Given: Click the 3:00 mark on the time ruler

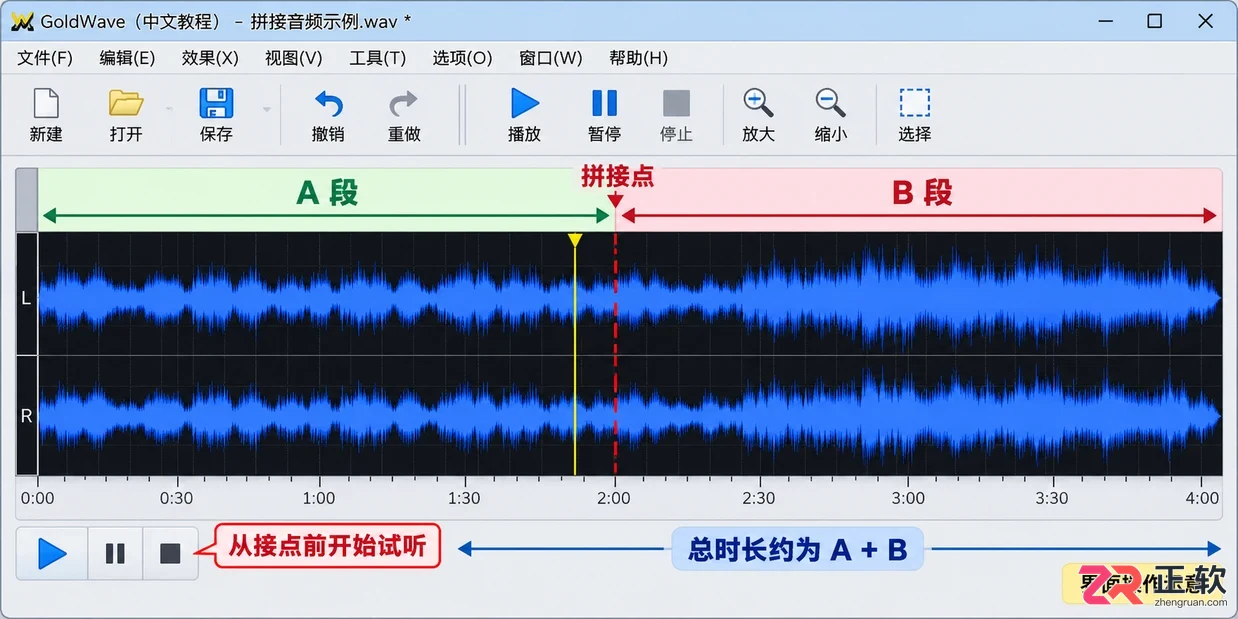Looking at the screenshot, I should coord(908,498).
